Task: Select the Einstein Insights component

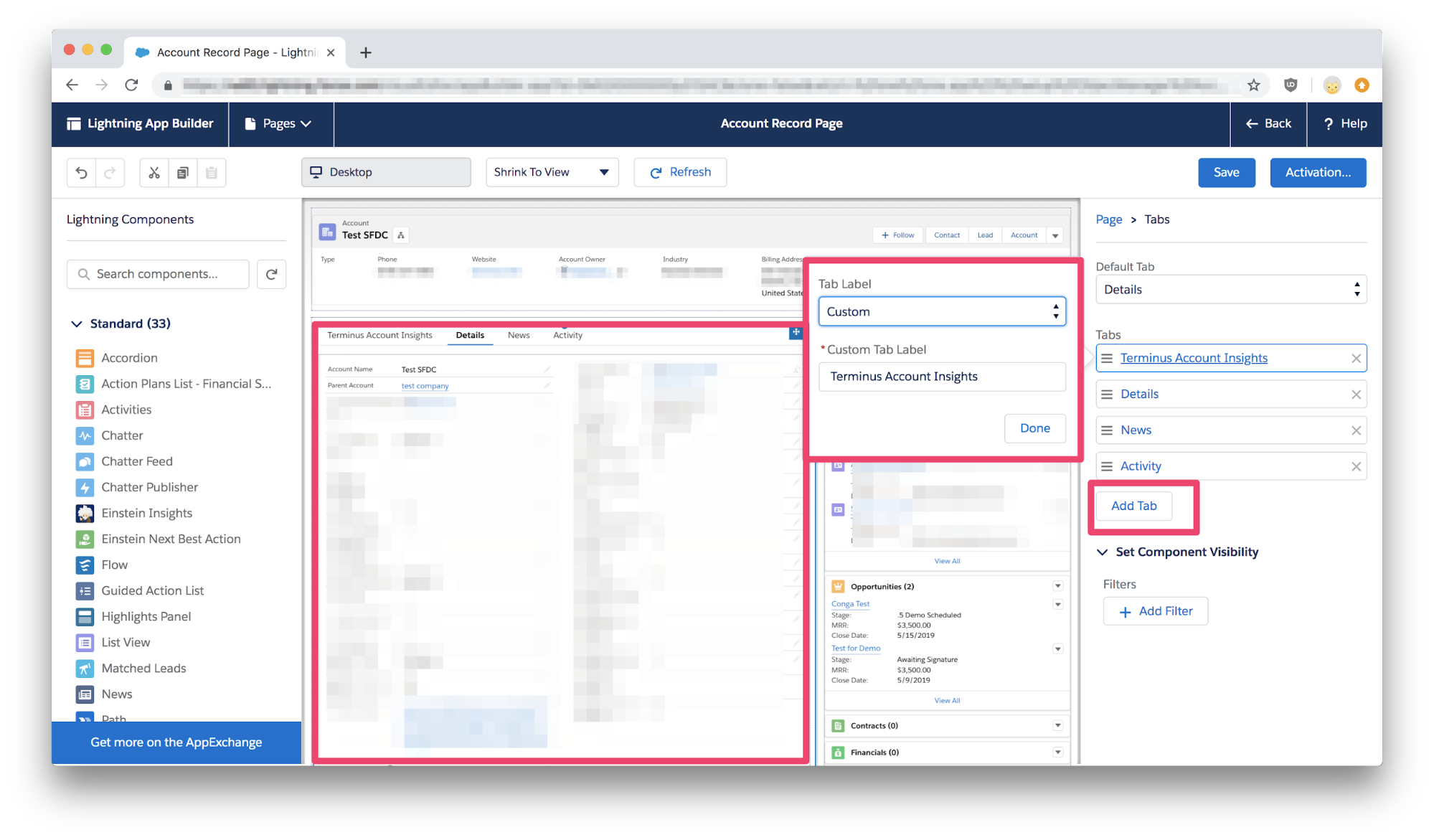Action: click(x=133, y=513)
